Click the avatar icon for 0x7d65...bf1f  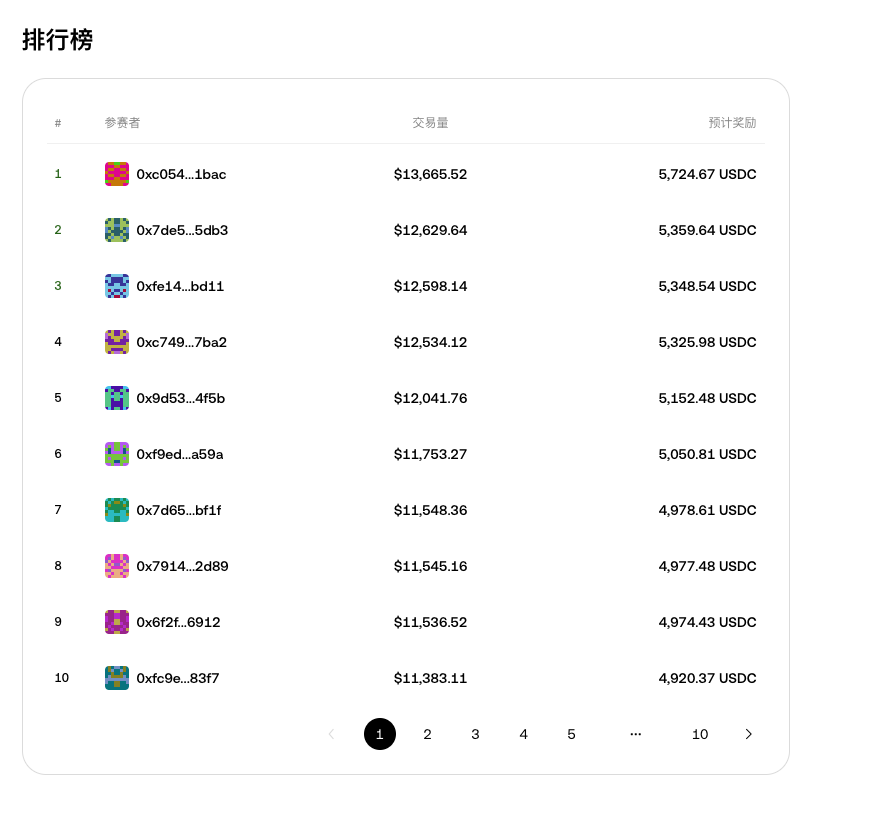117,510
